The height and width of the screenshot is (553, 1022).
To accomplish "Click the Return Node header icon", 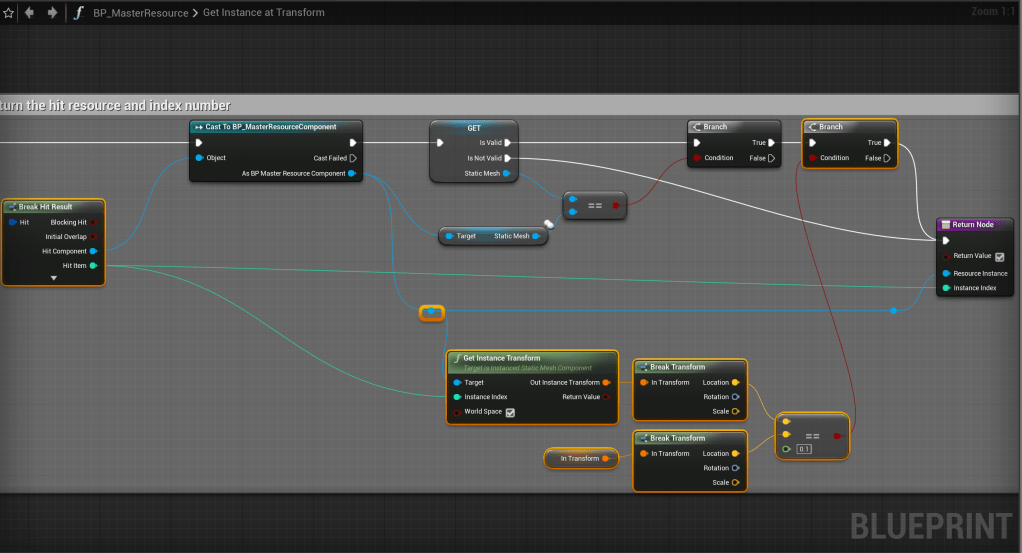I will point(946,225).
